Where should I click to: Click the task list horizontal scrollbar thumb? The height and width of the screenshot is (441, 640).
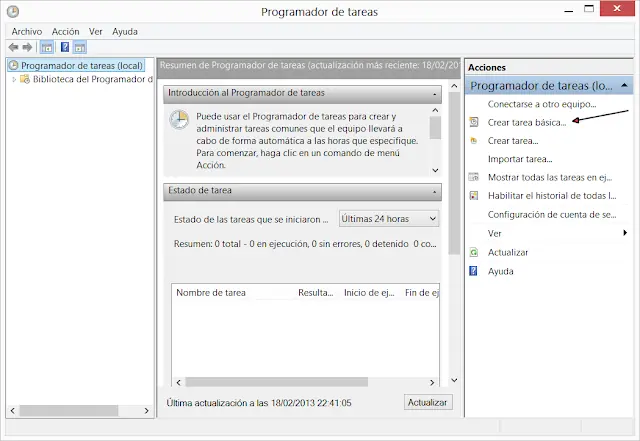[277, 382]
